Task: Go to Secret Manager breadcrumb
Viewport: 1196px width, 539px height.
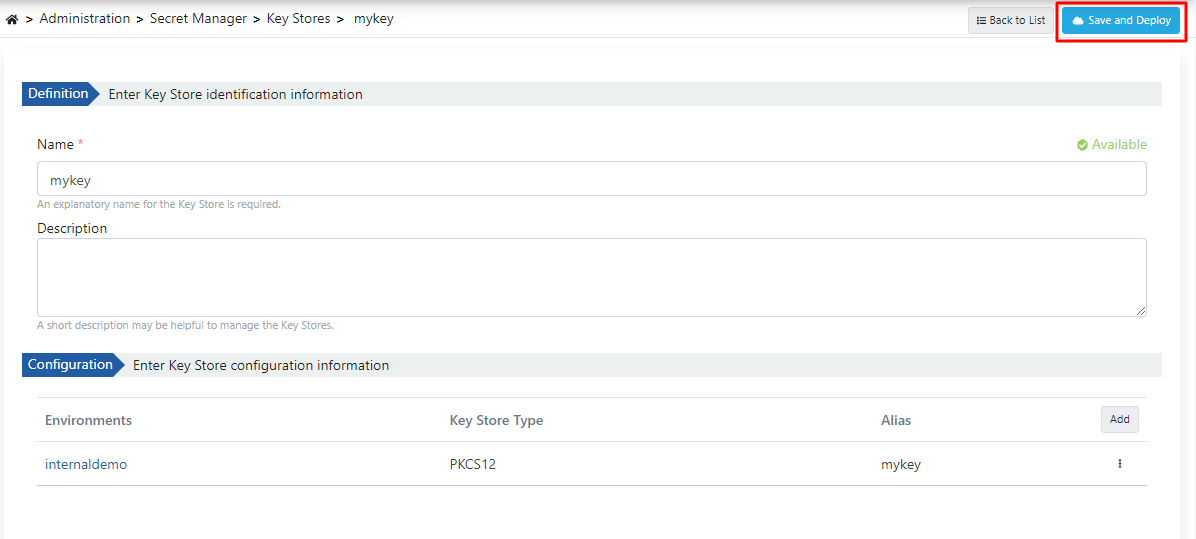Action: click(x=198, y=19)
